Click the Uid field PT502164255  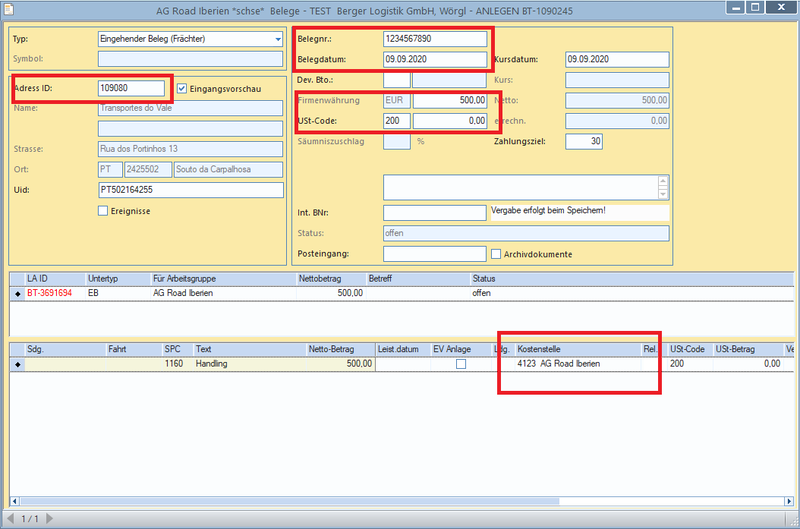(191, 190)
